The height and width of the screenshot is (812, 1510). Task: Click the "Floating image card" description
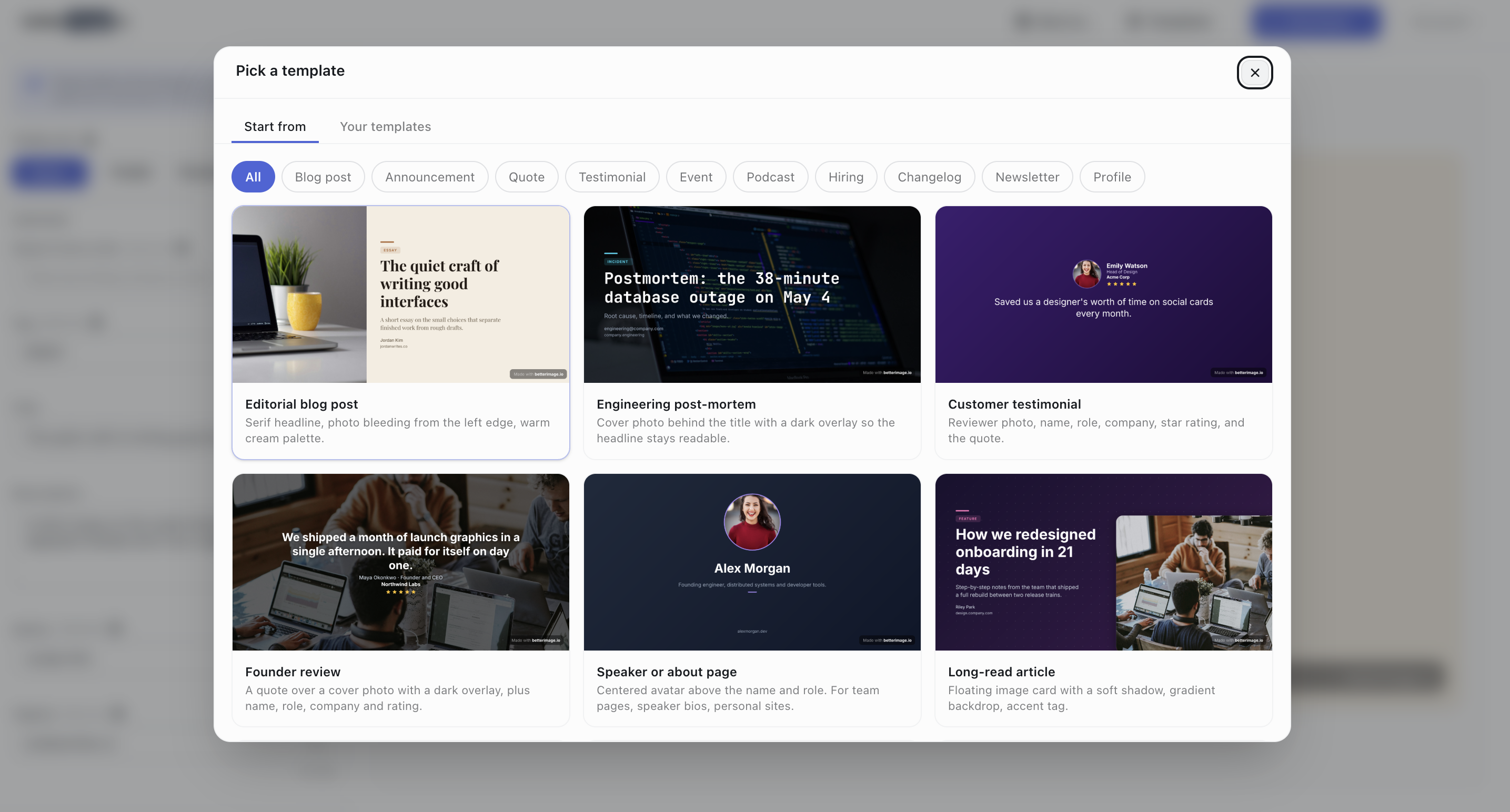click(x=1081, y=698)
